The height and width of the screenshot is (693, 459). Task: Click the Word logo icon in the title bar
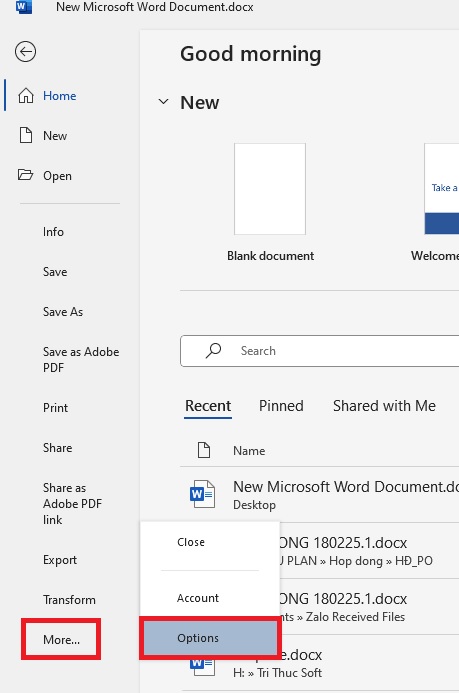point(24,7)
